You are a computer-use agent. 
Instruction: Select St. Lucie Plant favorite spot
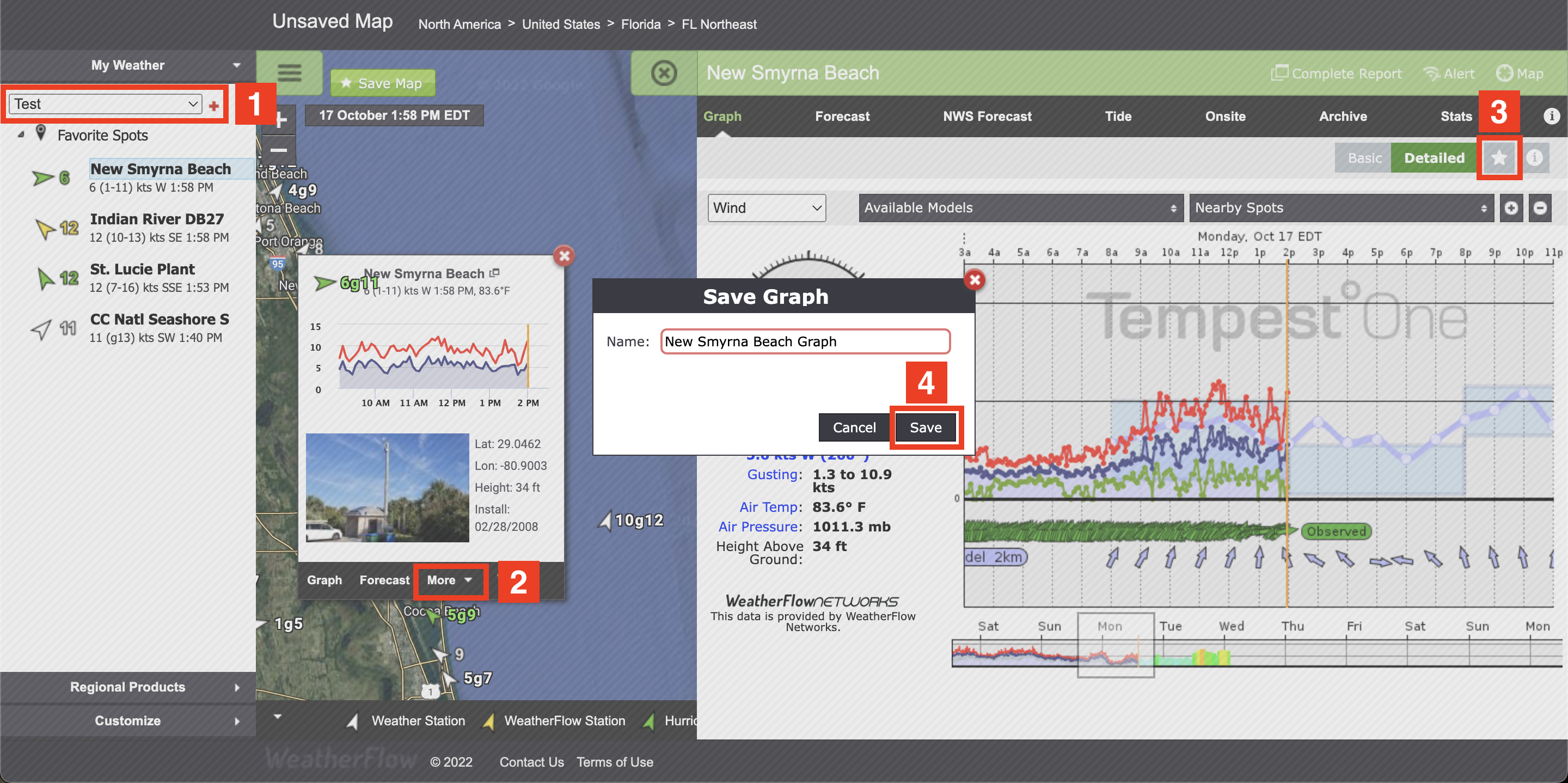tap(142, 269)
